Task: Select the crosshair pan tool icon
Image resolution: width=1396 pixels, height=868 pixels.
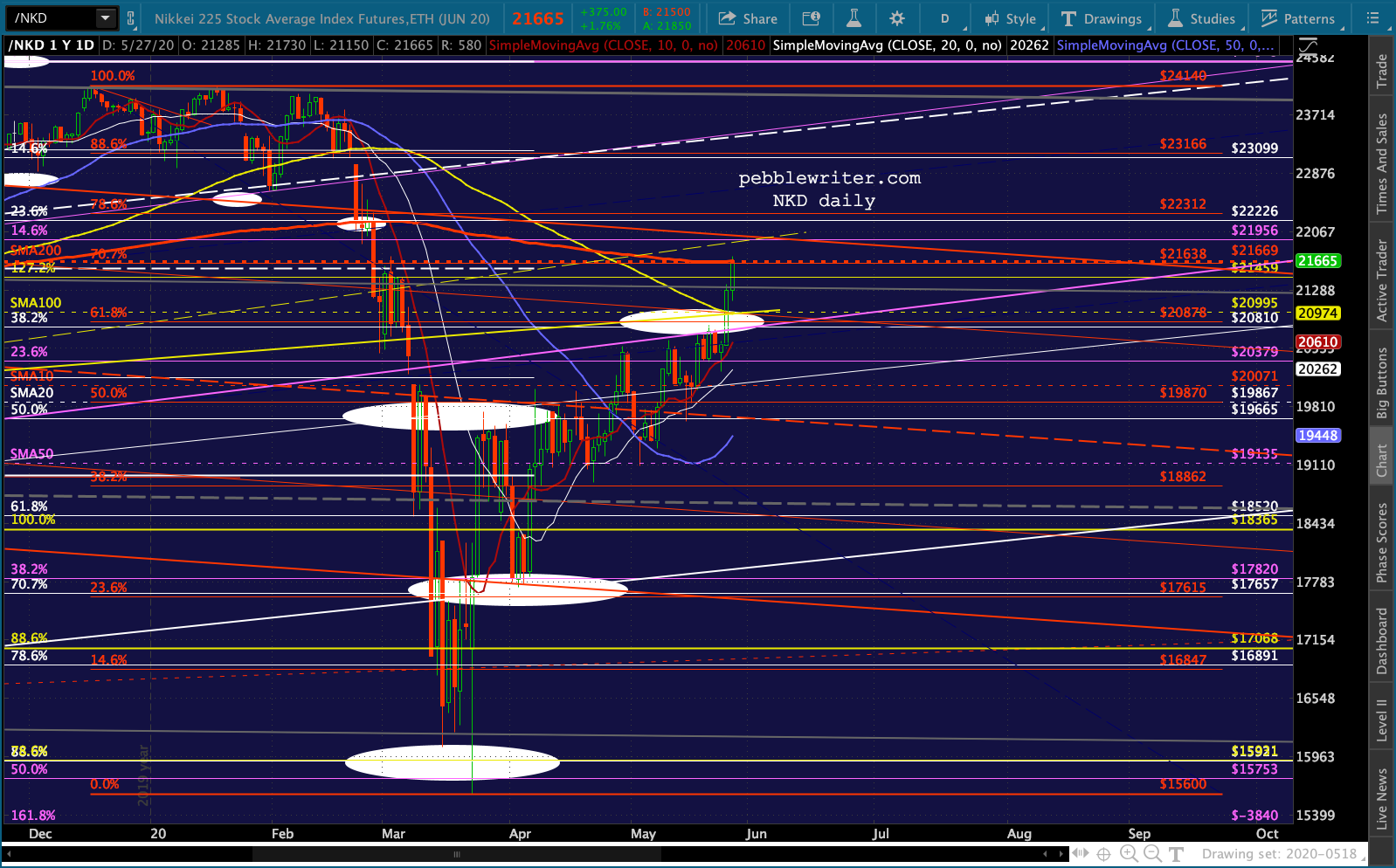Action: click(x=1104, y=854)
